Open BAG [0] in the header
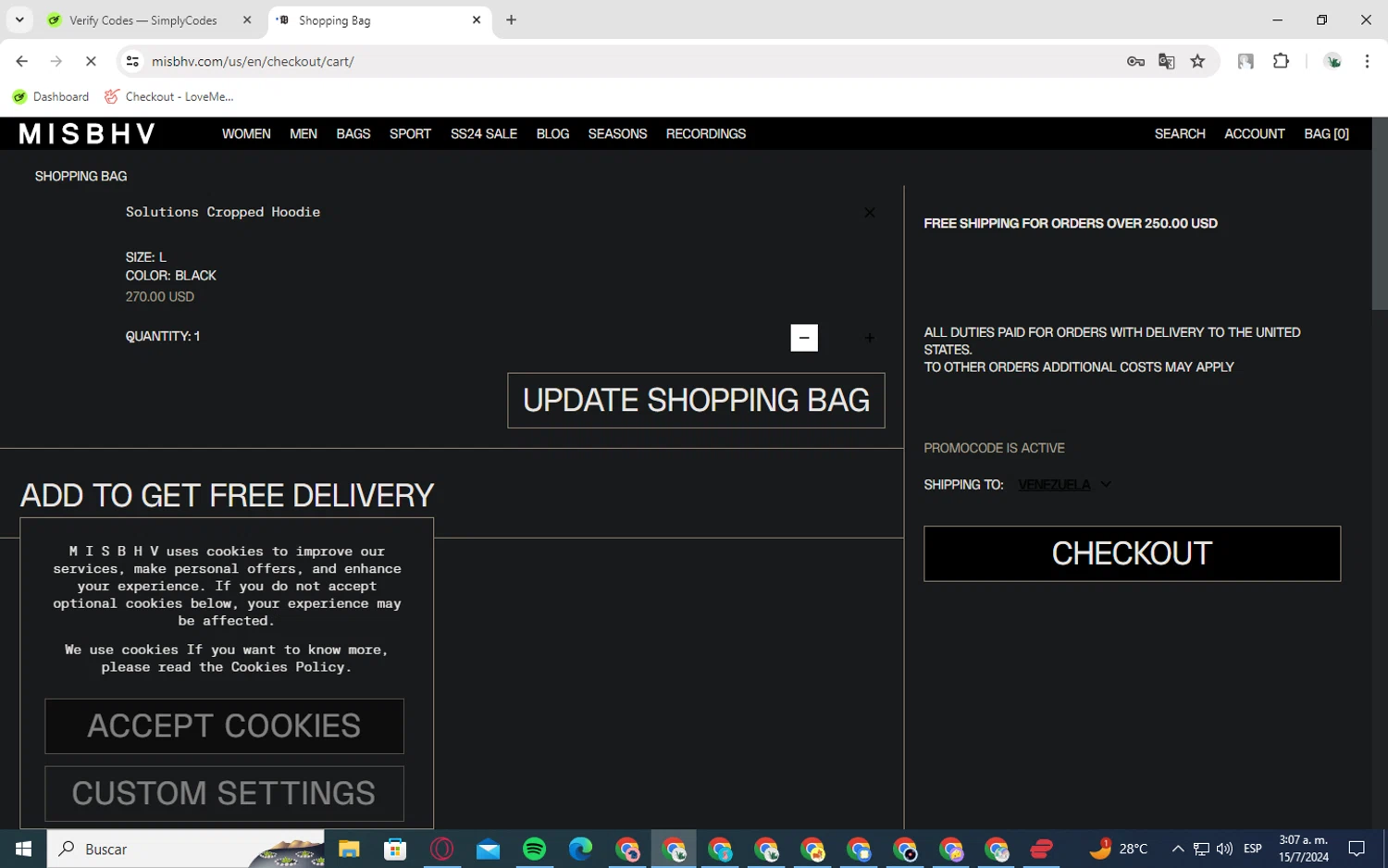Viewport: 1388px width, 868px height. coord(1326,134)
